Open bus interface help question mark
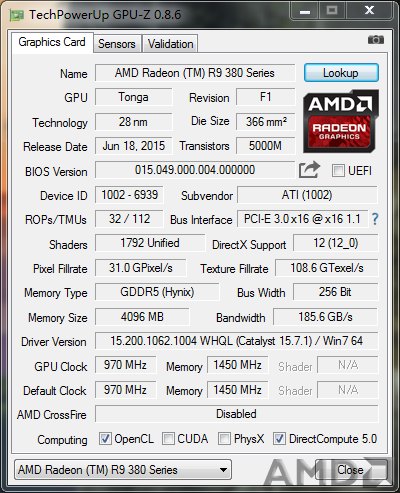The width and height of the screenshot is (400, 493). click(375, 219)
